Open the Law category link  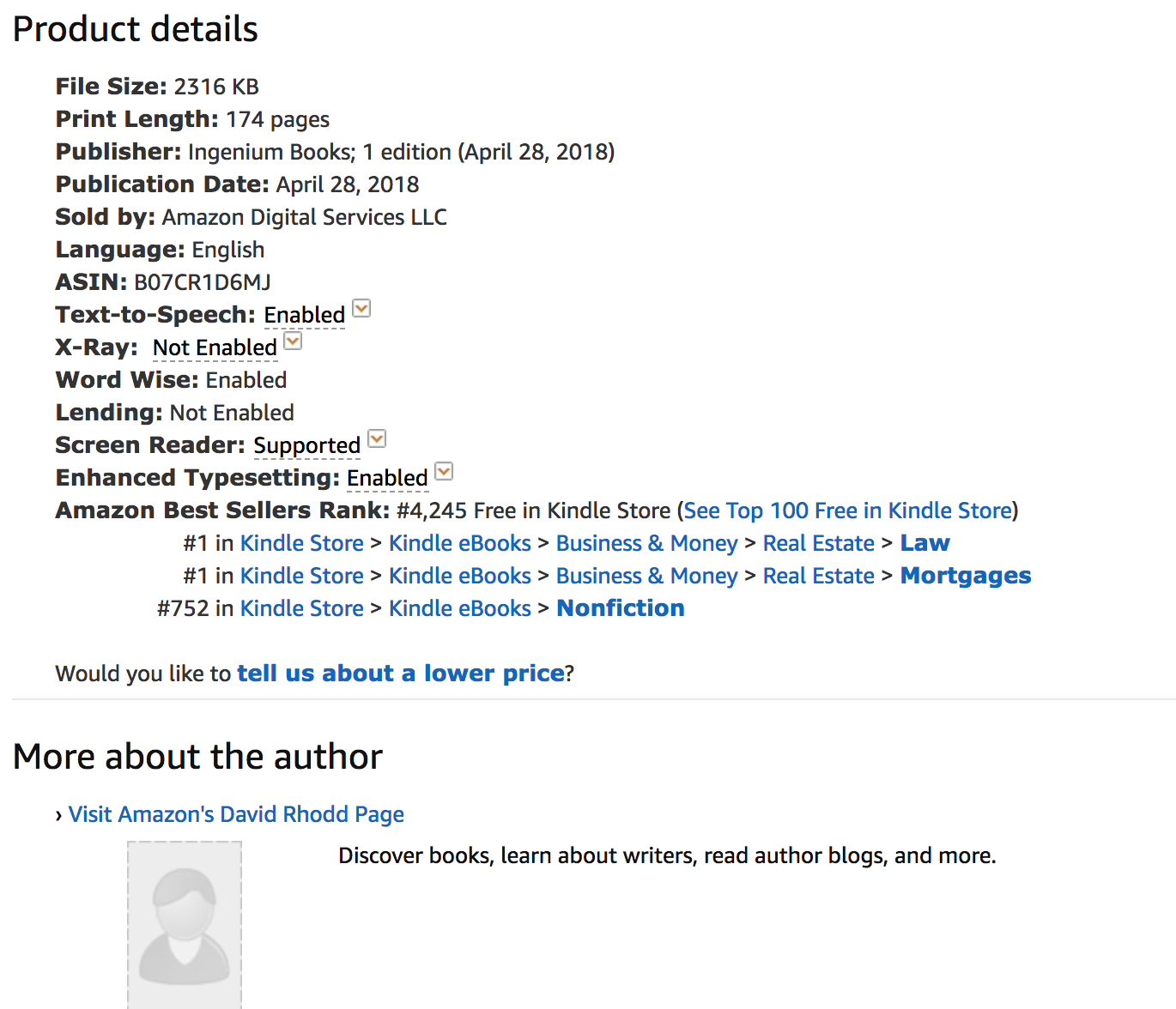tap(924, 542)
